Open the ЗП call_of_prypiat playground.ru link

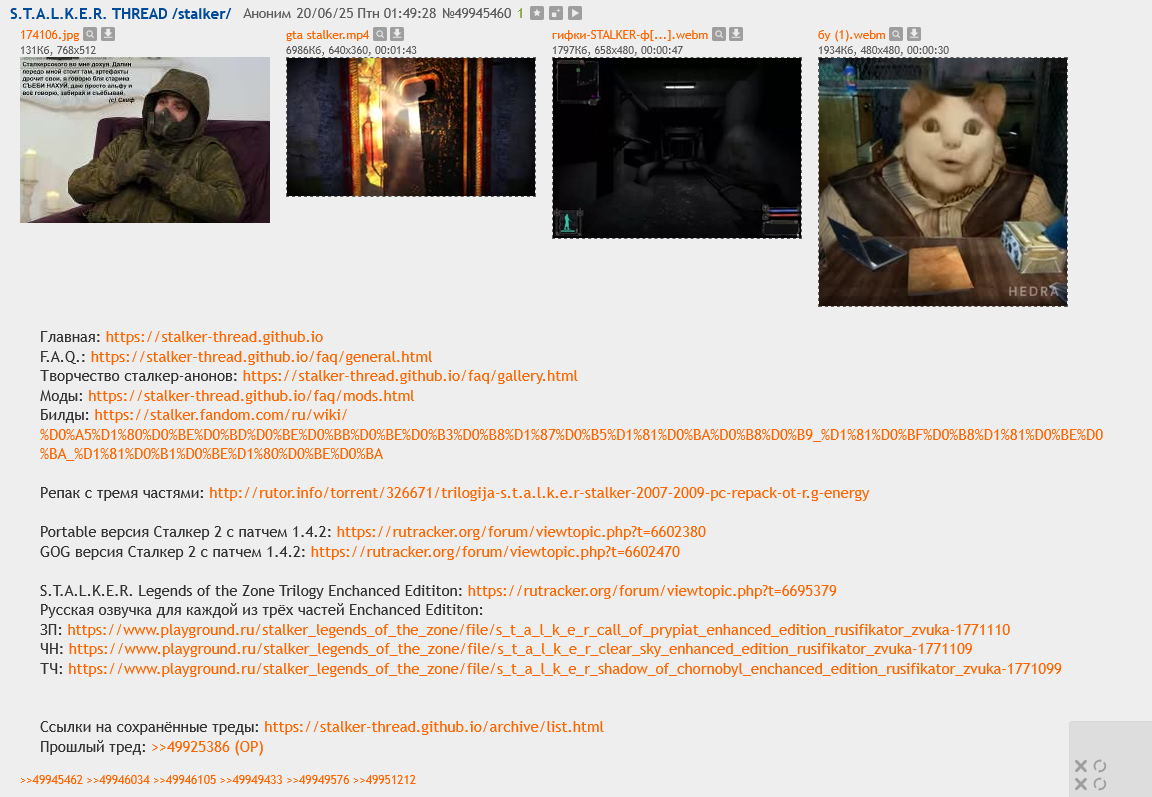tap(539, 630)
